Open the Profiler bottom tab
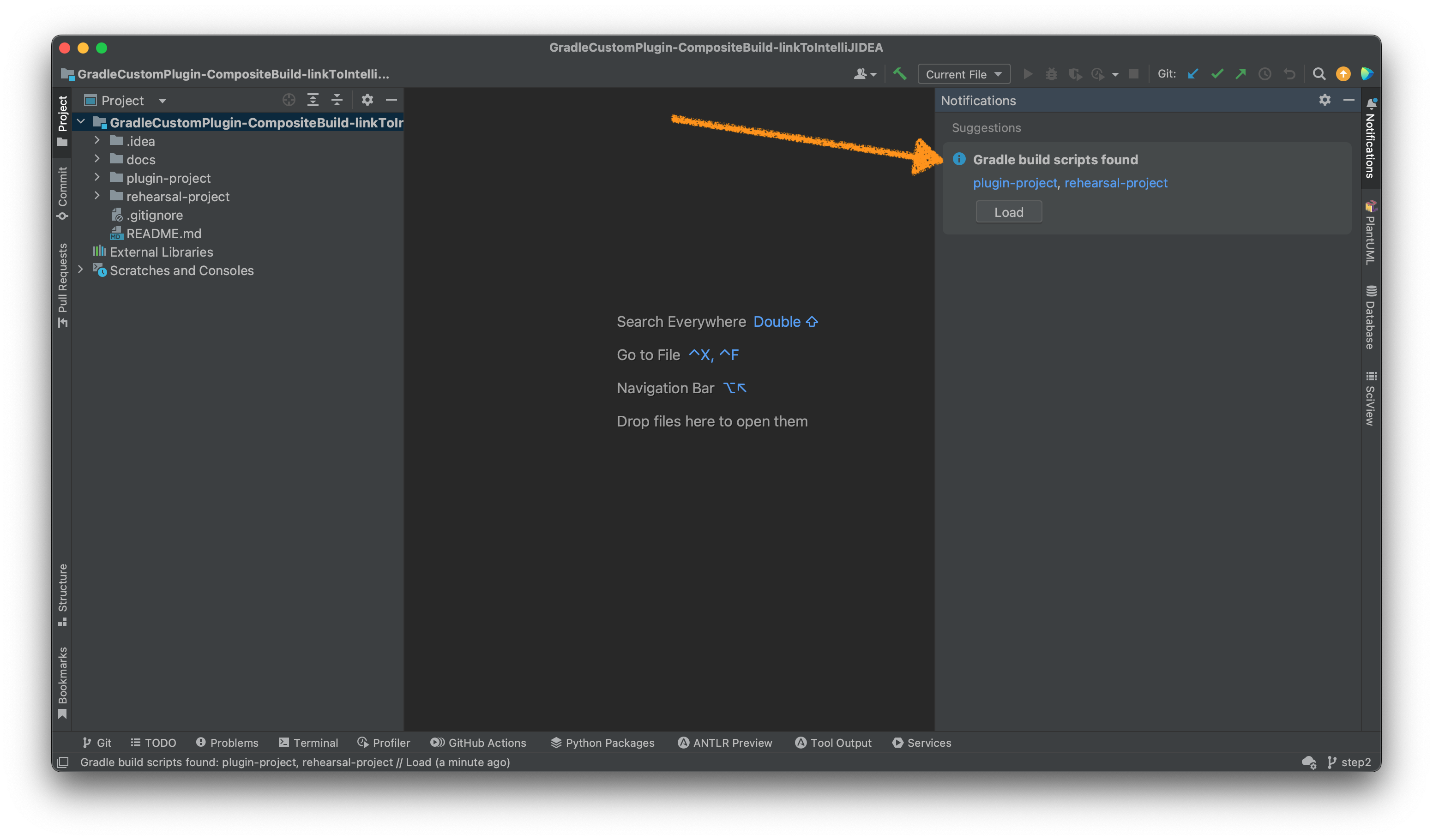Image resolution: width=1433 pixels, height=840 pixels. tap(383, 743)
